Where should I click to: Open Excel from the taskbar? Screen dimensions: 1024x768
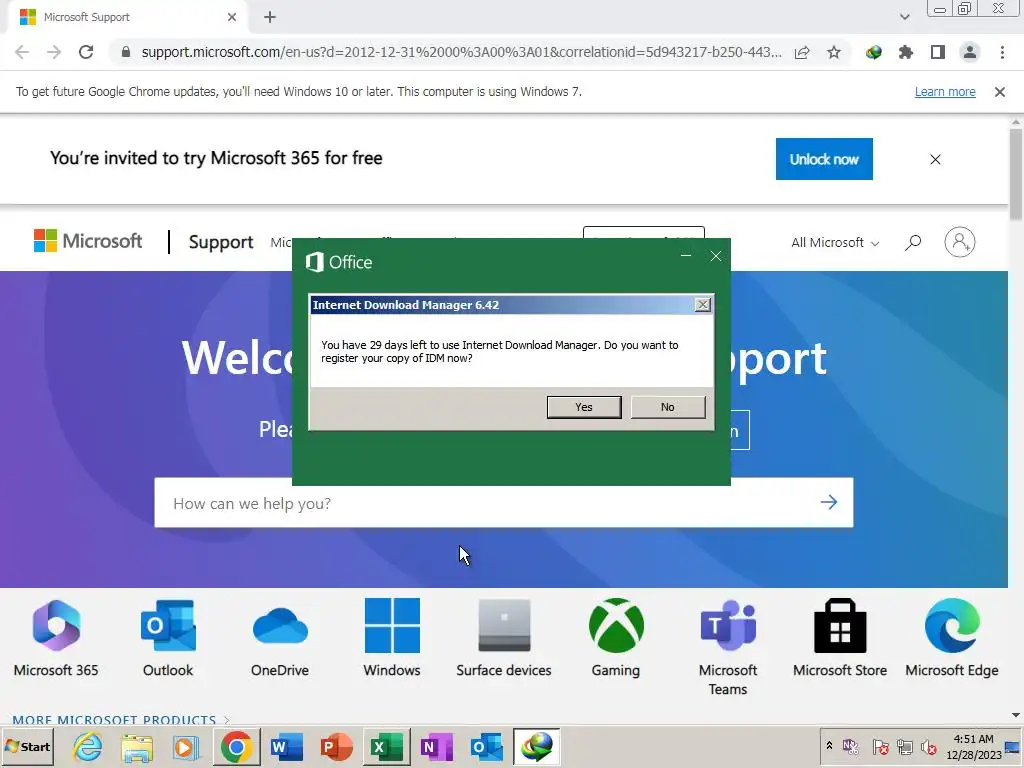pyautogui.click(x=387, y=746)
